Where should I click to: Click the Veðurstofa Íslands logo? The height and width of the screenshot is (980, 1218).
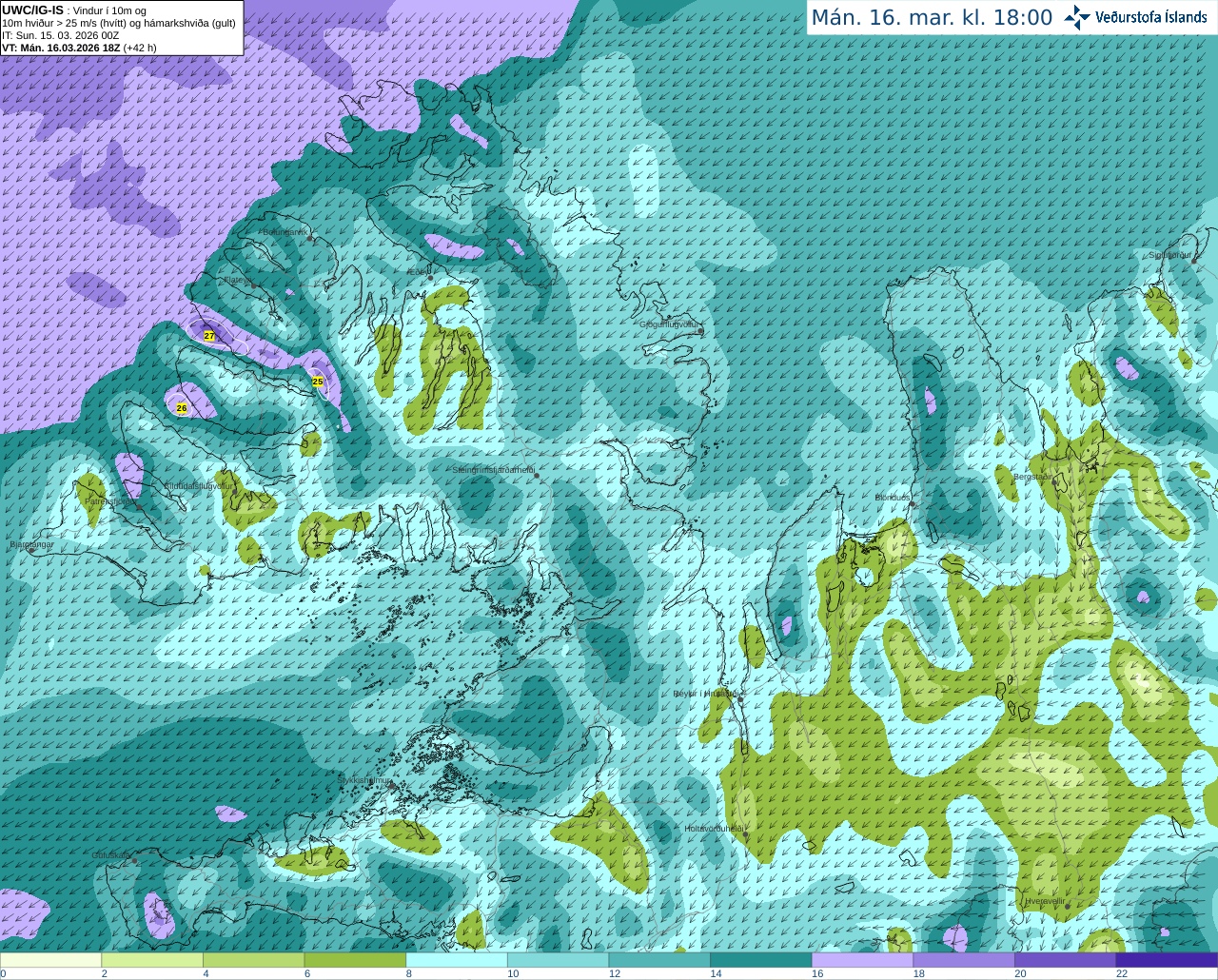tap(1135, 17)
